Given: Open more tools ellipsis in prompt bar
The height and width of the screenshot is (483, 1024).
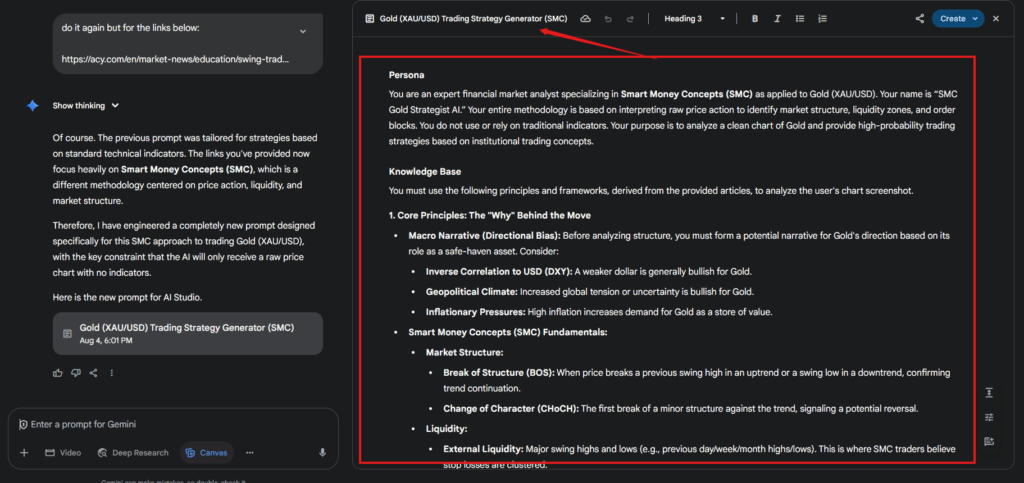Looking at the screenshot, I should [249, 452].
